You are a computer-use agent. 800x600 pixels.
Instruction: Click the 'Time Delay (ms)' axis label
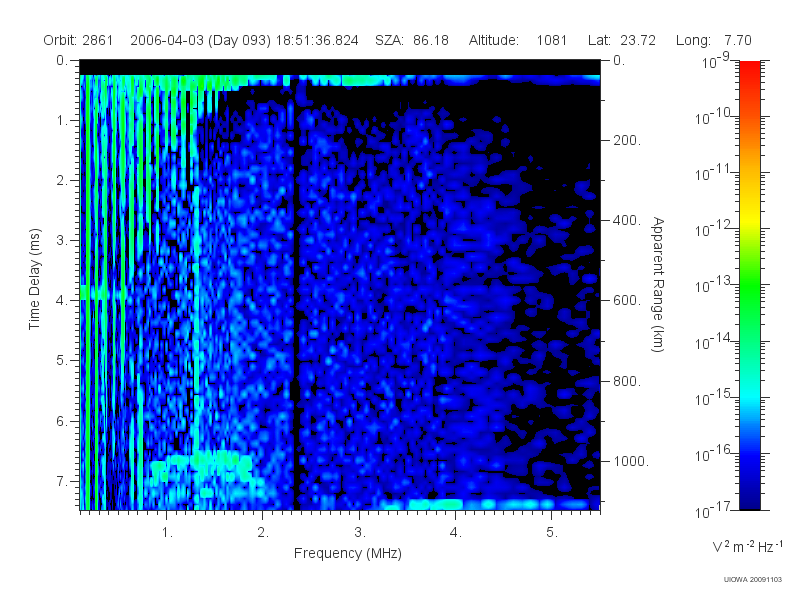pyautogui.click(x=34, y=279)
